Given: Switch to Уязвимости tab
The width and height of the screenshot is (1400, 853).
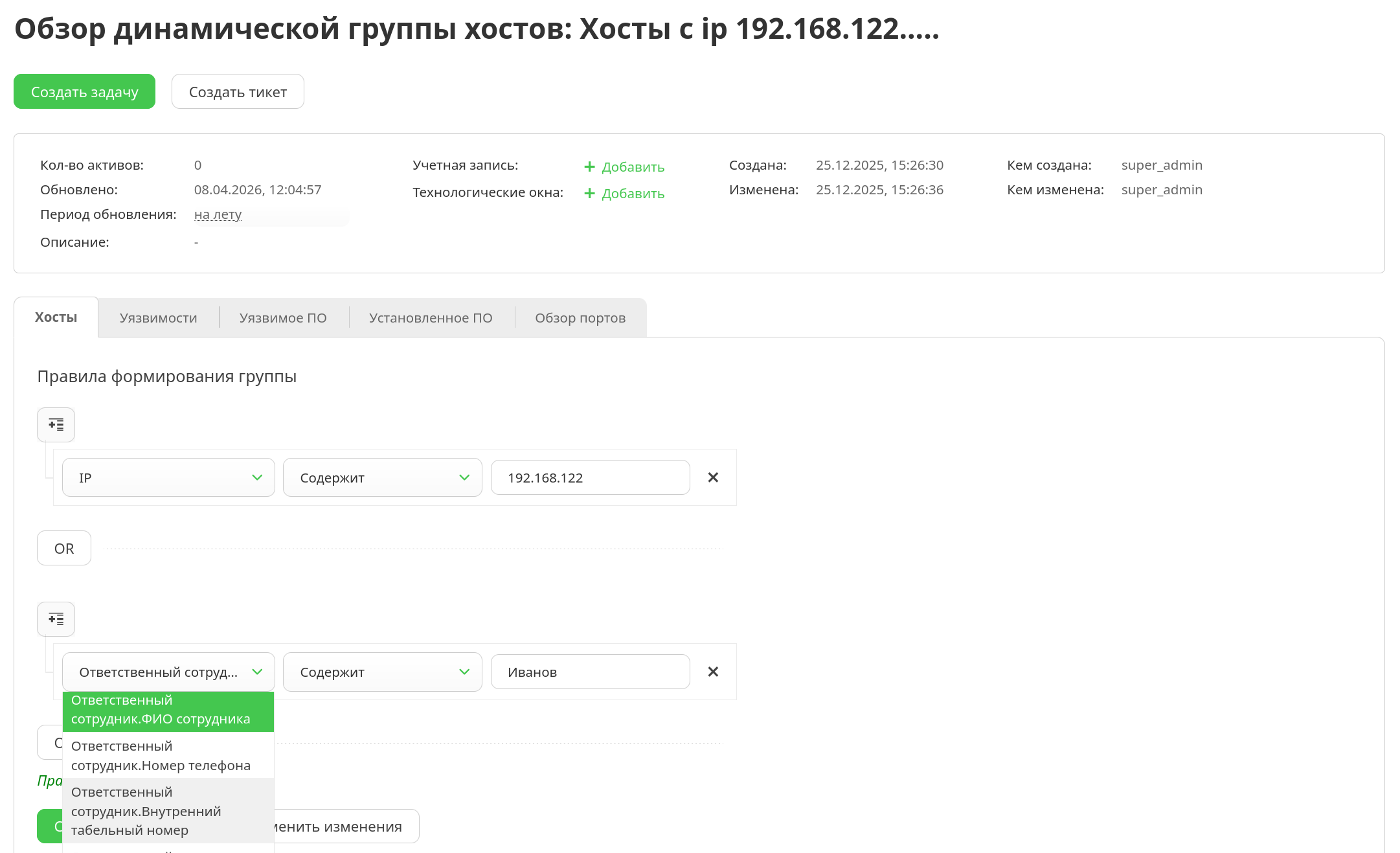Looking at the screenshot, I should [158, 318].
